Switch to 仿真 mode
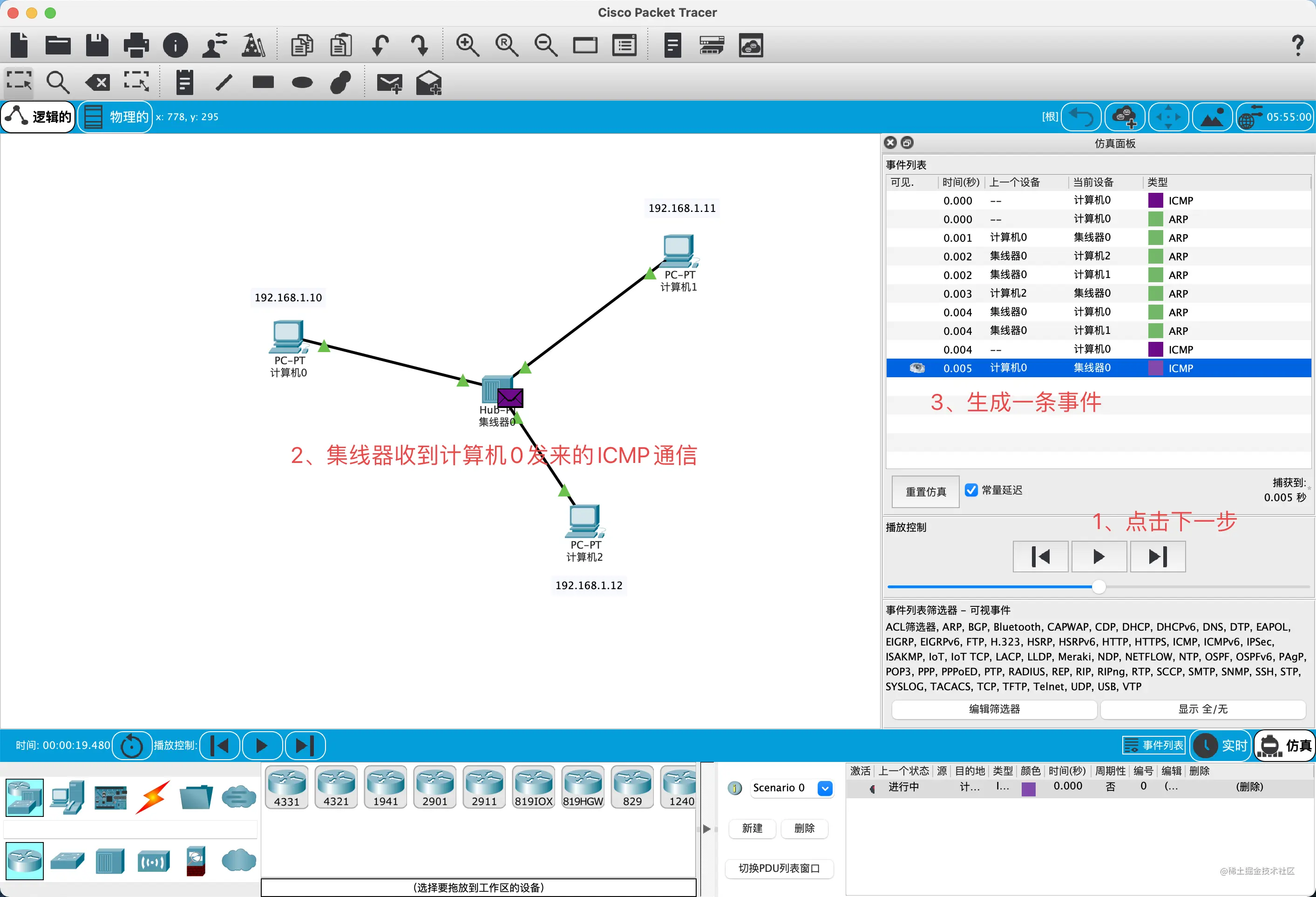The height and width of the screenshot is (897, 1316). coord(1285,745)
